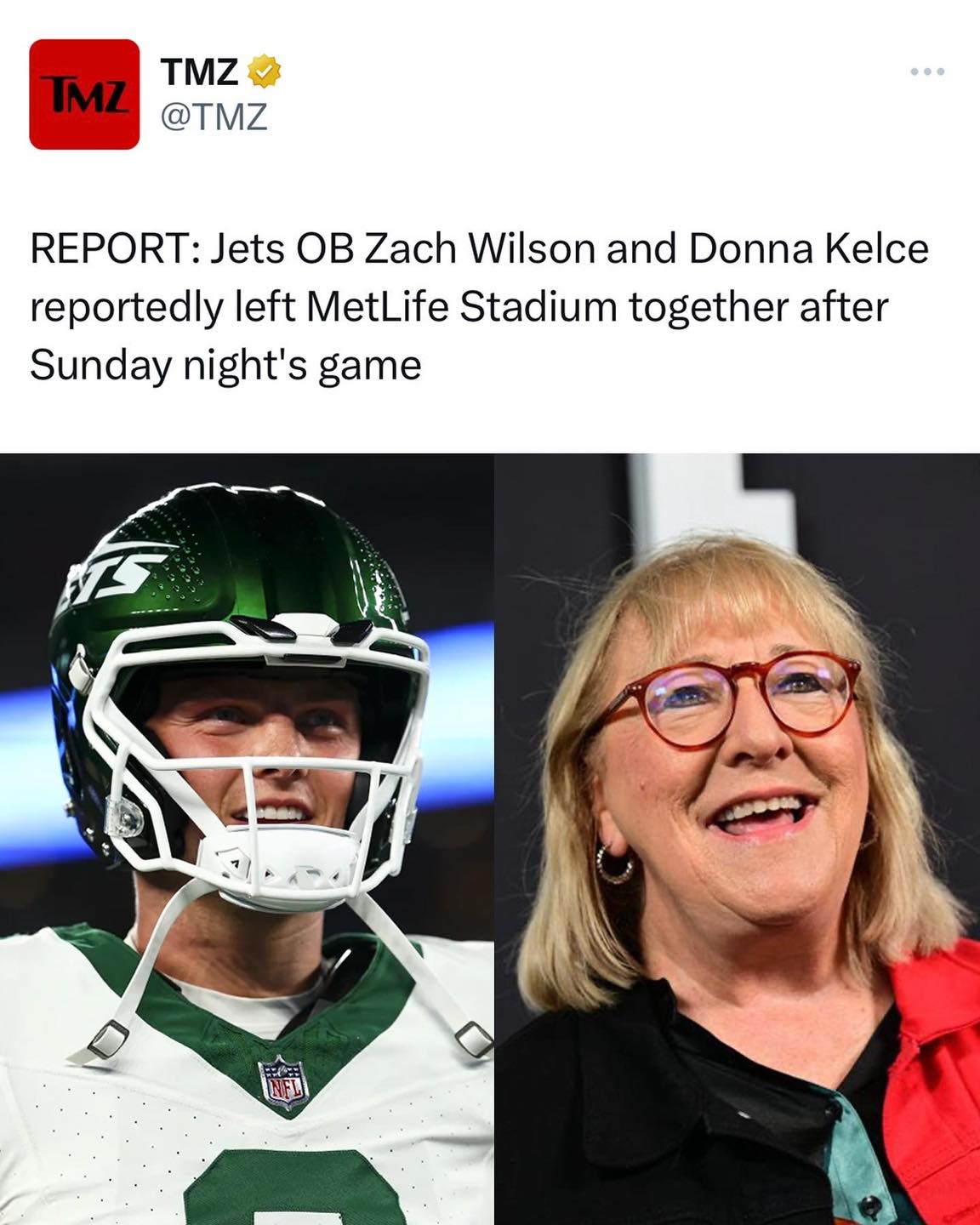Image resolution: width=980 pixels, height=1225 pixels.
Task: Click "Donna Kelce" in the tweet text
Action: pos(807,249)
